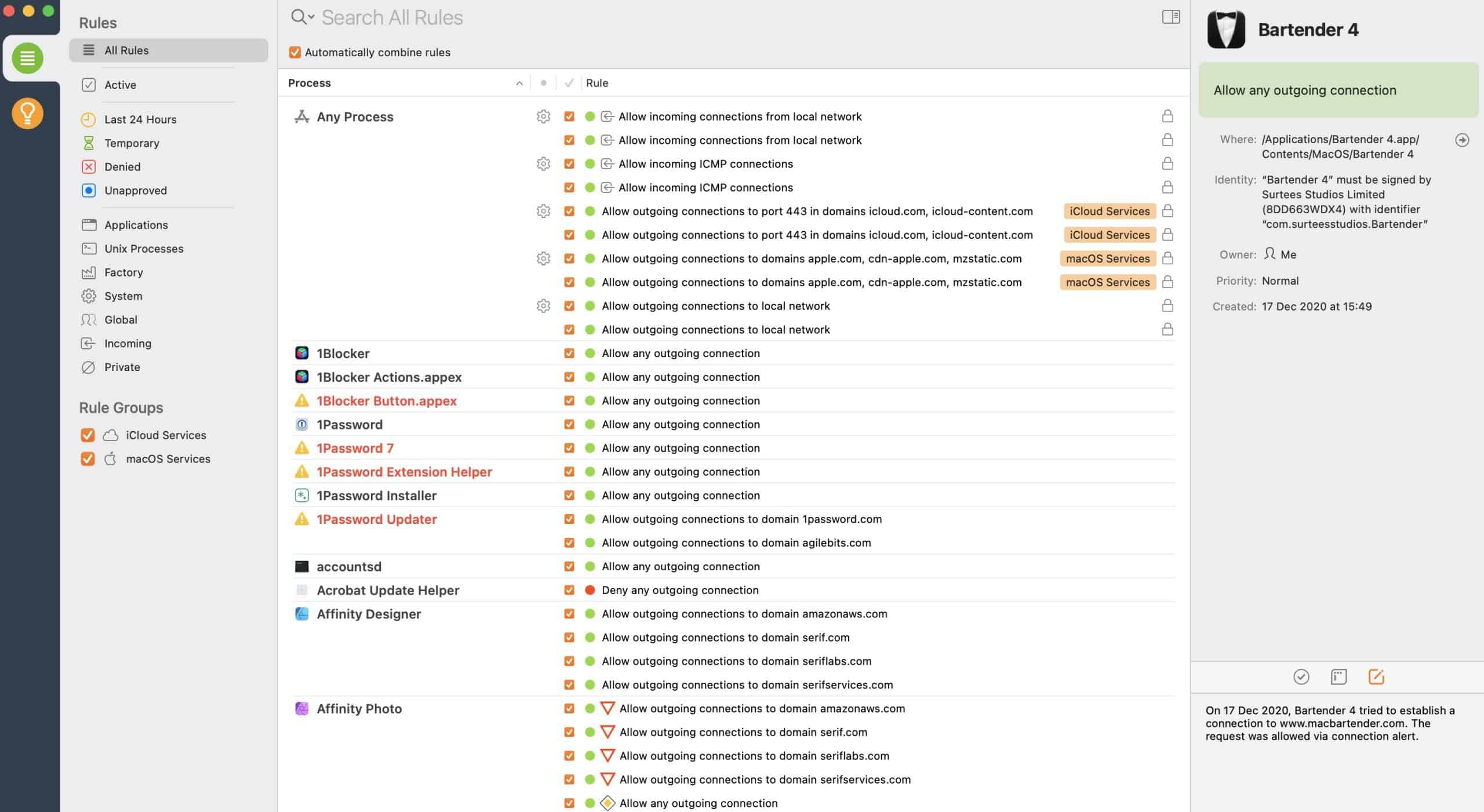The image size is (1484, 812).
Task: Click the gear icon on the Any Process row
Action: [543, 116]
